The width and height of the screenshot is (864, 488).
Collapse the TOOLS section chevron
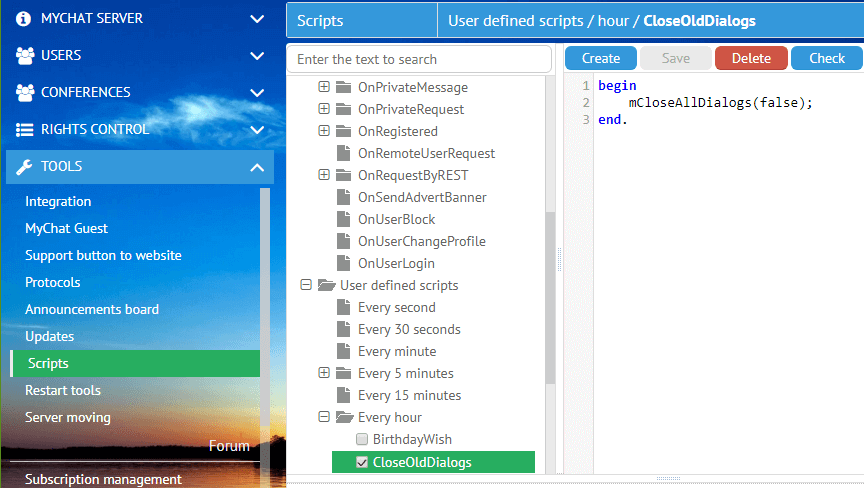(x=257, y=167)
